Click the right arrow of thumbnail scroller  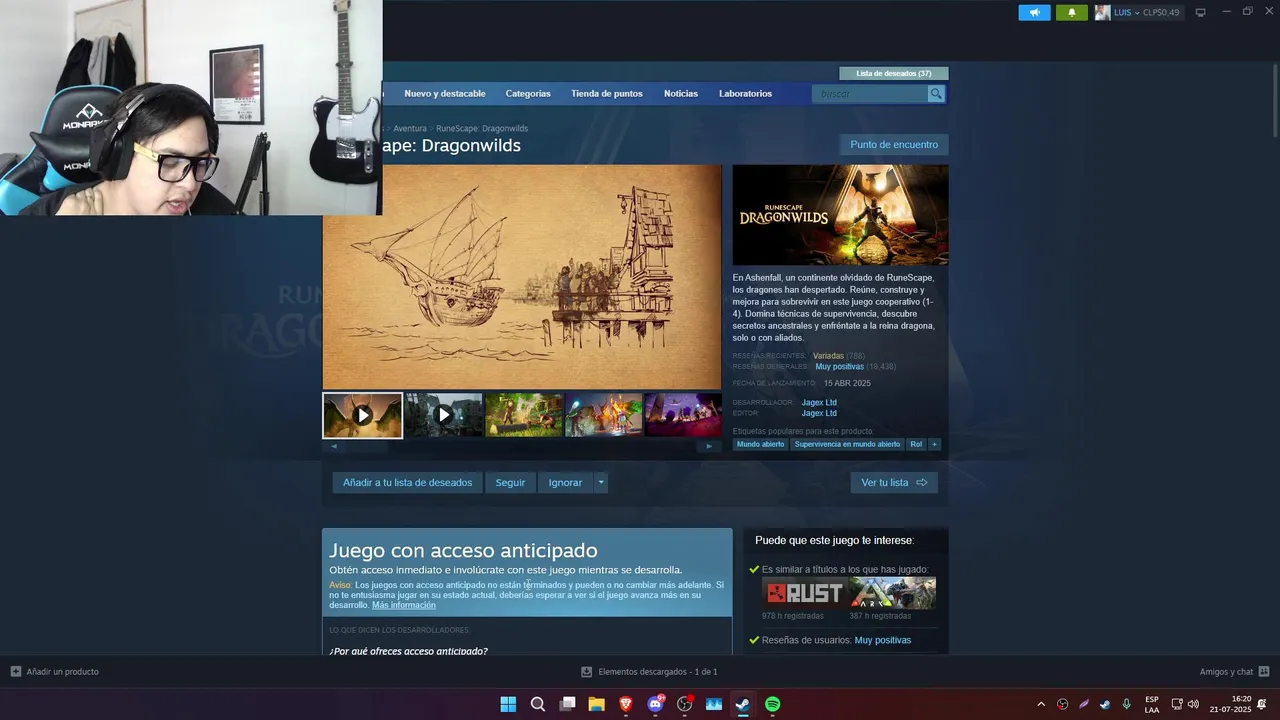tap(709, 446)
